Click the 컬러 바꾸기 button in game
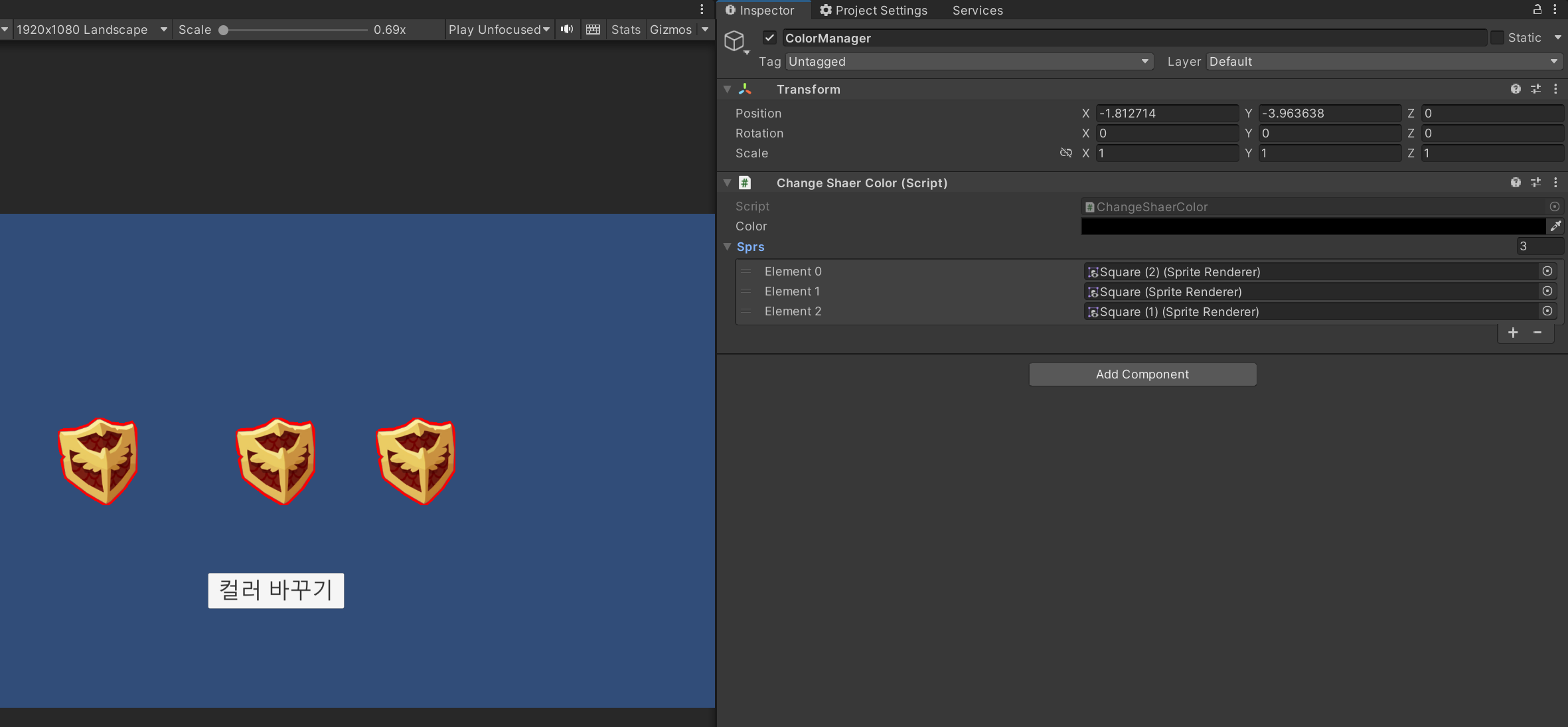This screenshot has height=727, width=1568. [276, 590]
